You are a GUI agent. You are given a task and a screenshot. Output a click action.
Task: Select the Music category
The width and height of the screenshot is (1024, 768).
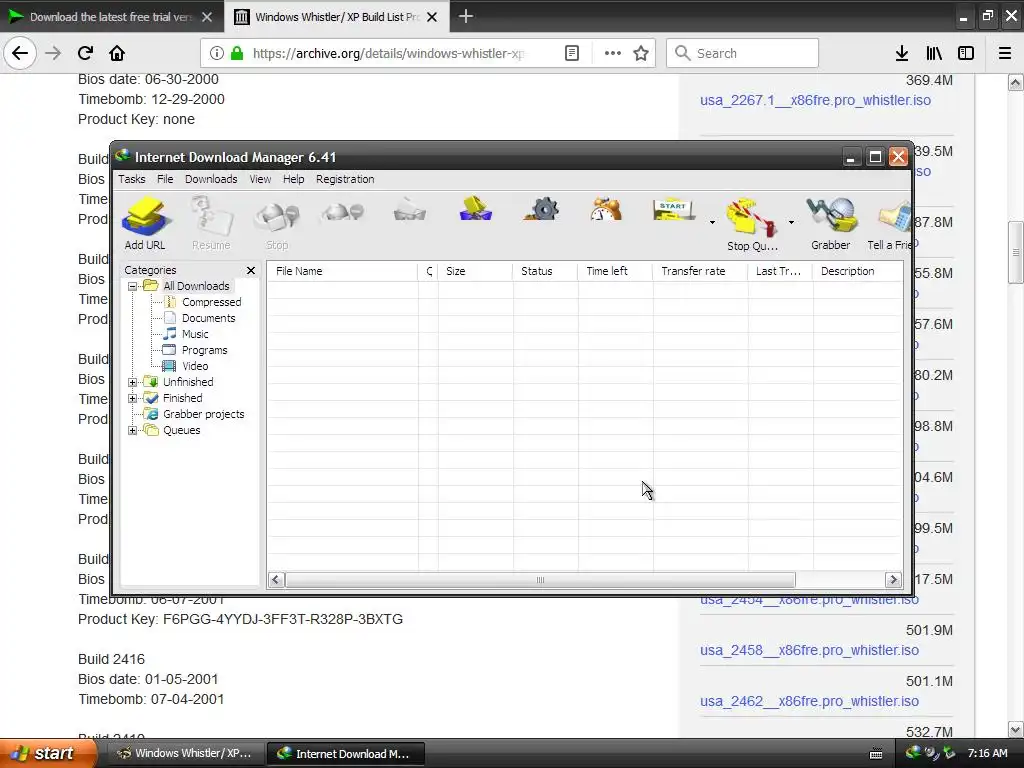tap(195, 334)
